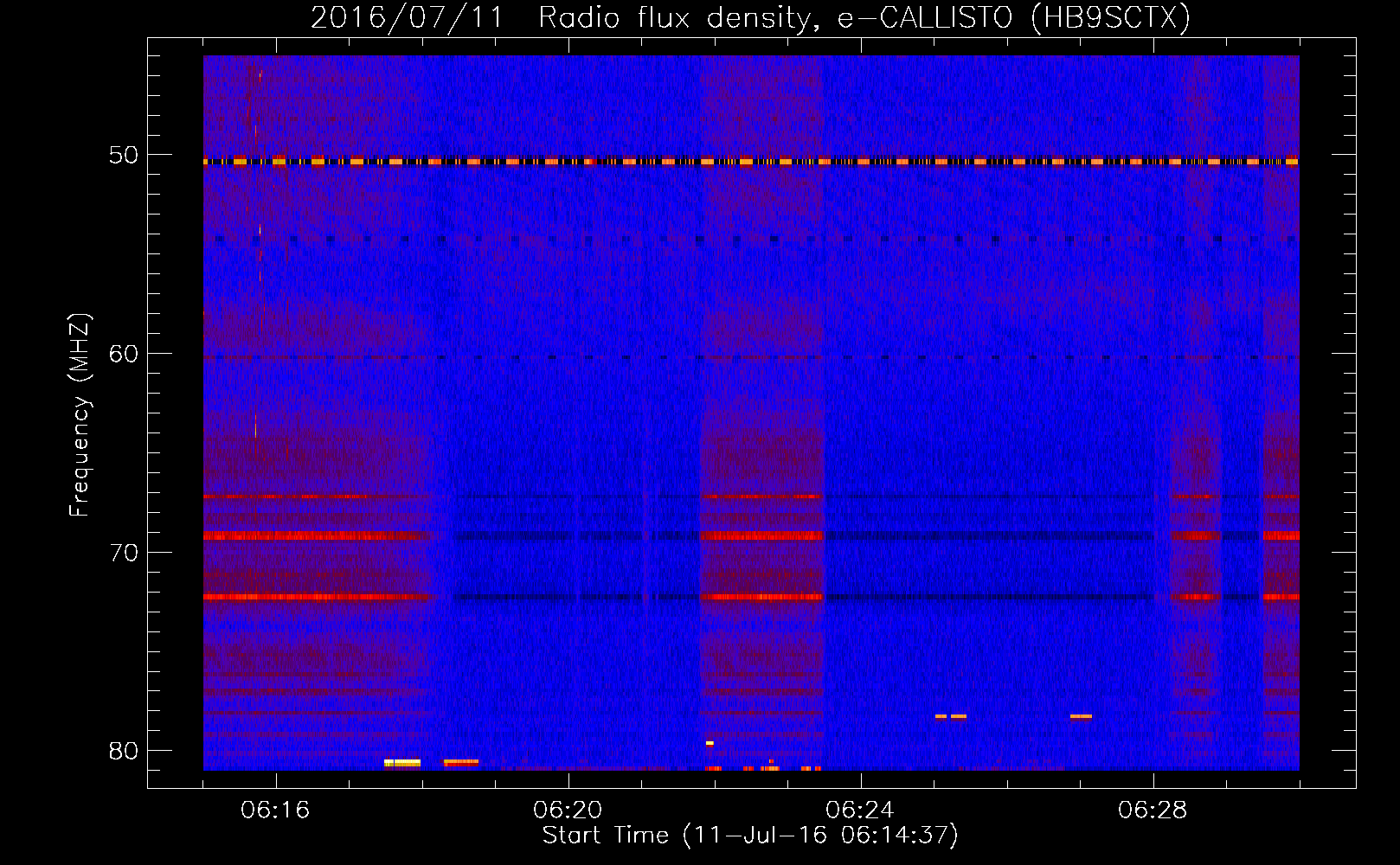Click the 06:20 time tick label
The width and height of the screenshot is (1400, 865).
tap(568, 811)
